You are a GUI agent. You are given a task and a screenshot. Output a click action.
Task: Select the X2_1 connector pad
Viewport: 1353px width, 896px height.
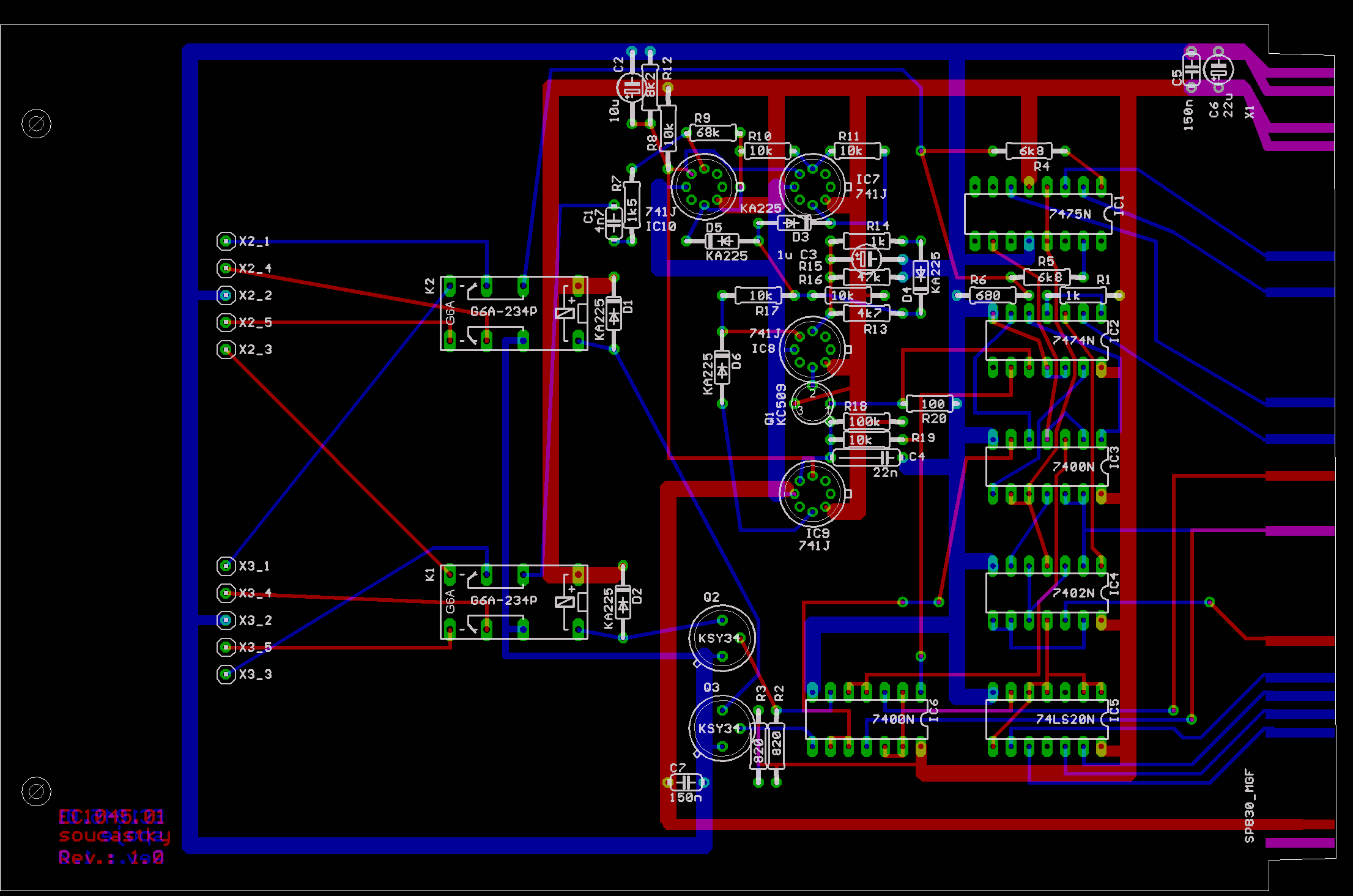[226, 241]
